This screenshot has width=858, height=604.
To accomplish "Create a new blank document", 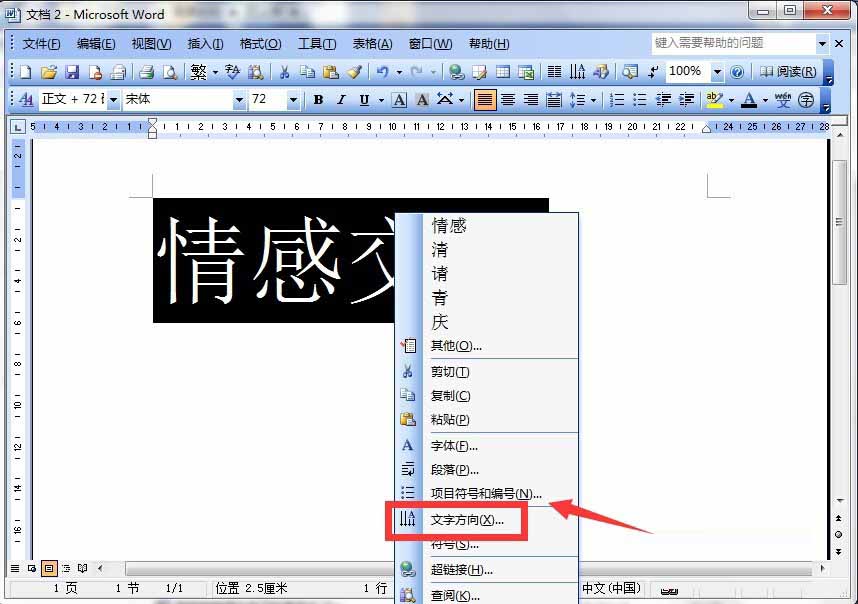I will click(x=26, y=72).
